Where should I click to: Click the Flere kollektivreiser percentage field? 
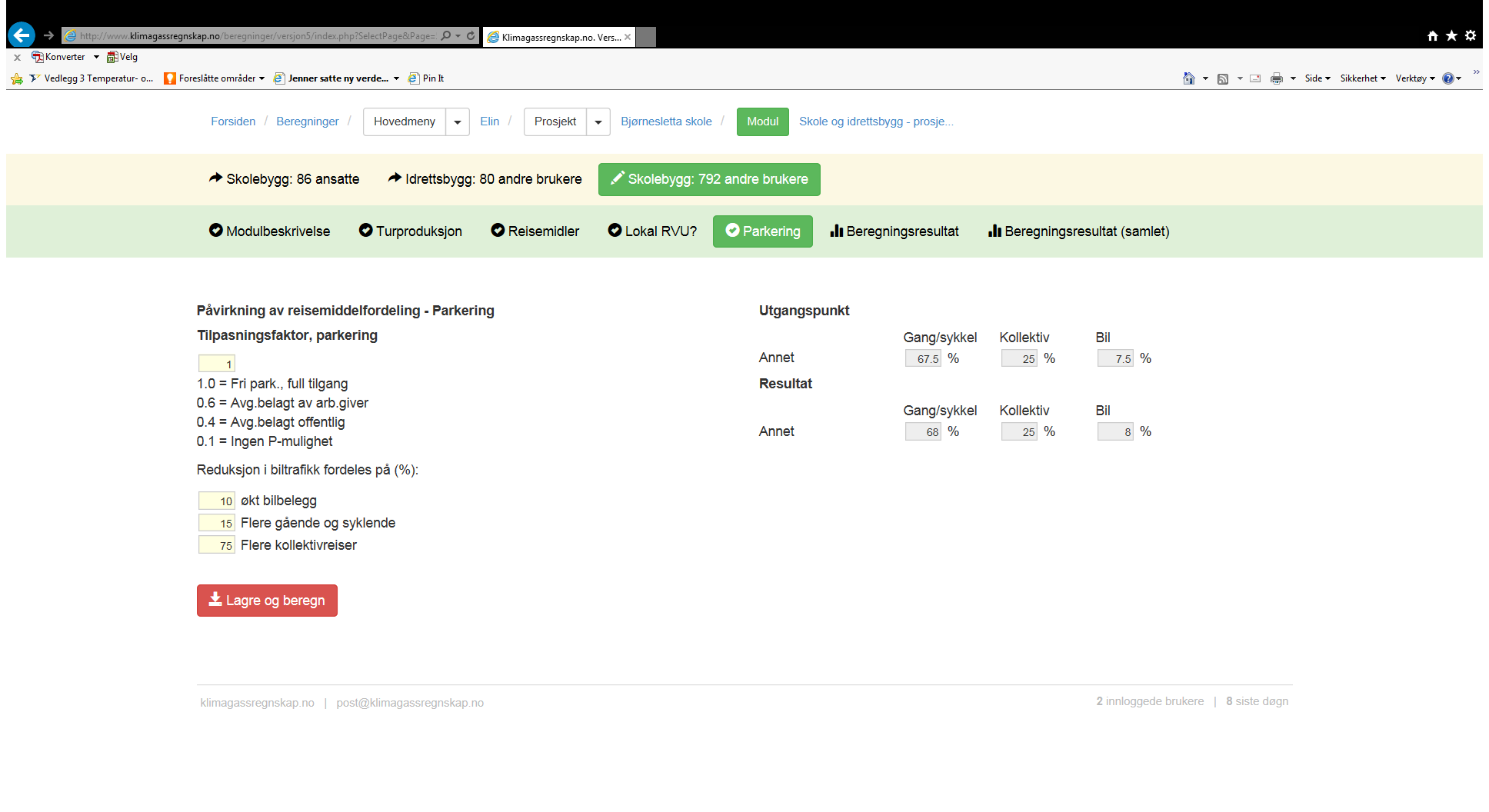[216, 546]
